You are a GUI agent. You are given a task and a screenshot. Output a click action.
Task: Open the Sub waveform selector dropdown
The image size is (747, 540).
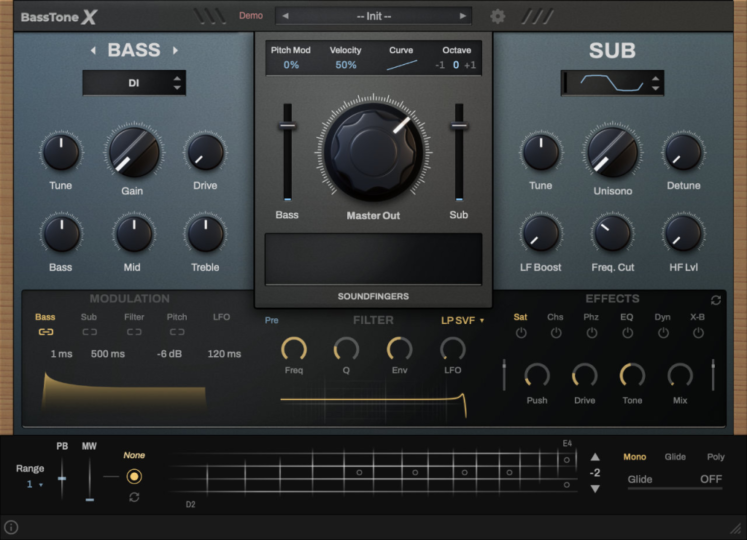pos(612,83)
